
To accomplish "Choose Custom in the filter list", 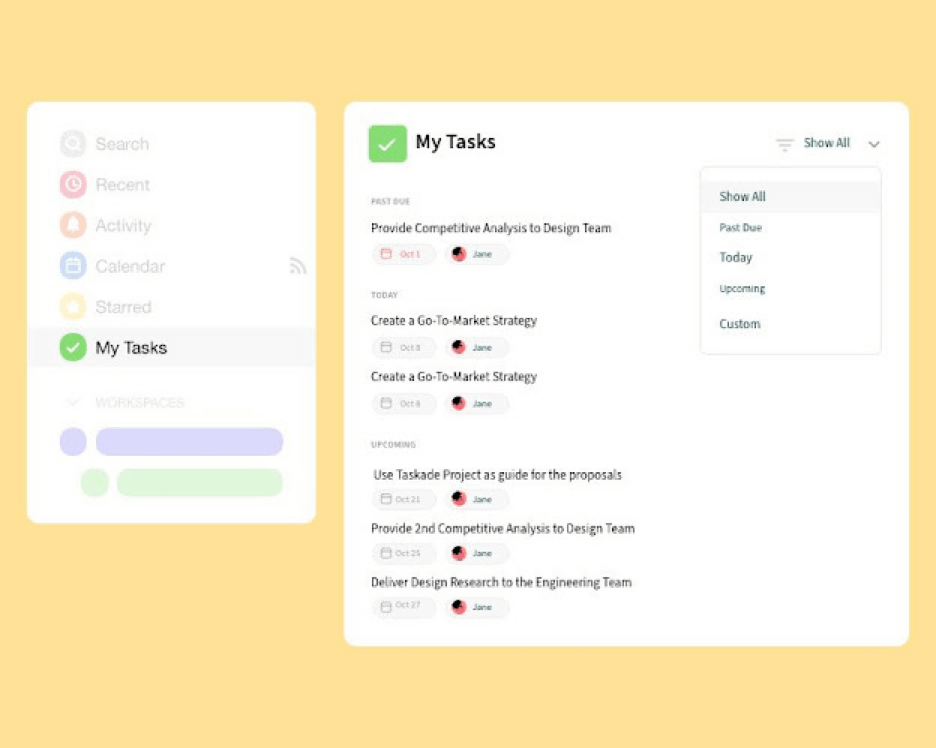I will pos(740,324).
